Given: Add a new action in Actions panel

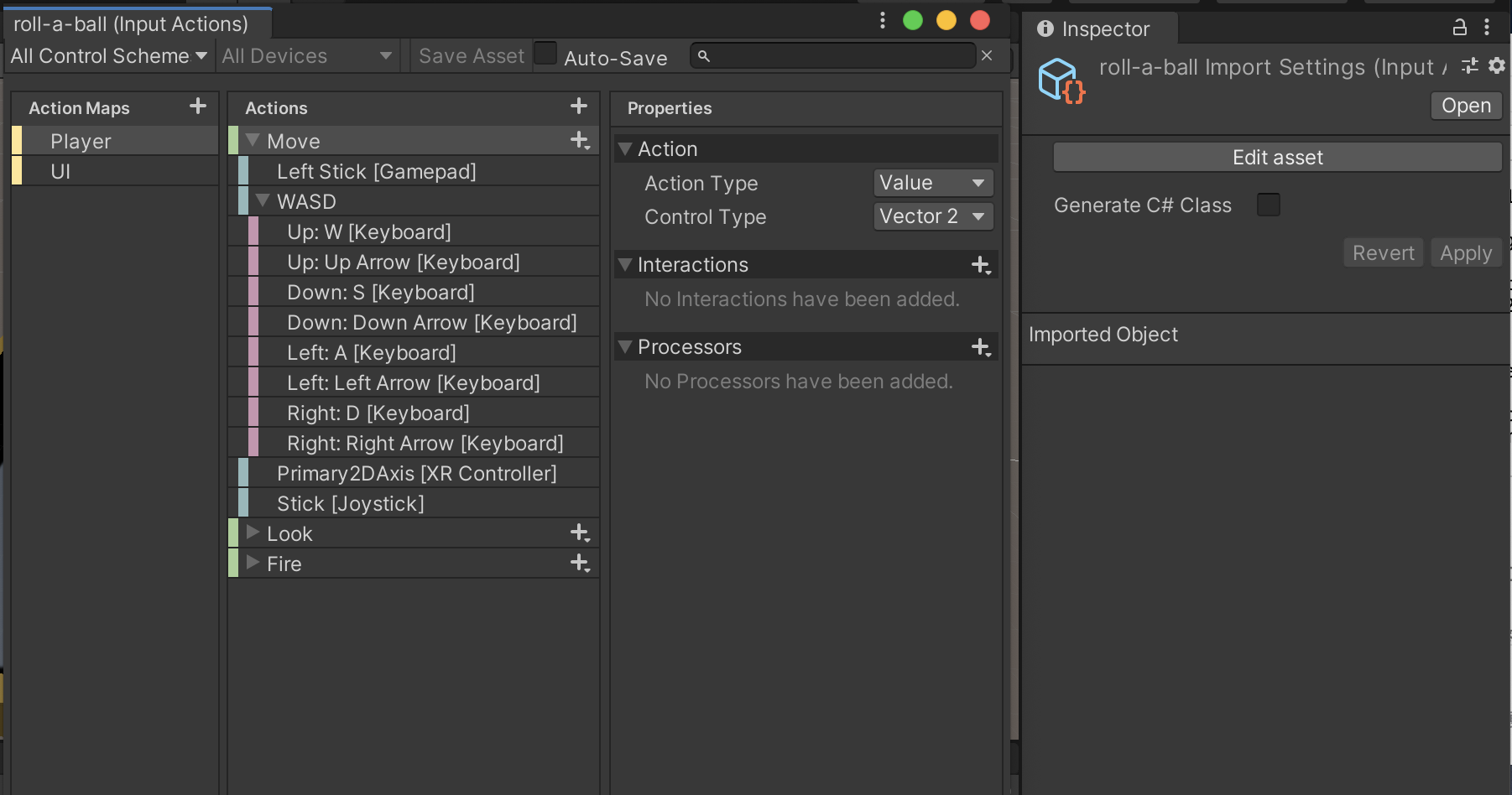Looking at the screenshot, I should (x=579, y=107).
